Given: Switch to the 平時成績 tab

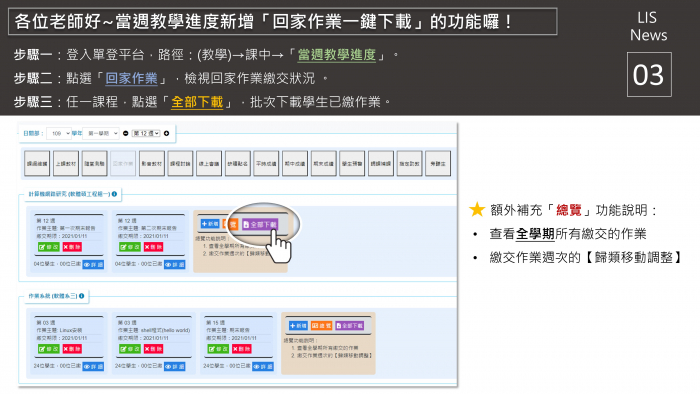Looking at the screenshot, I should click(266, 164).
